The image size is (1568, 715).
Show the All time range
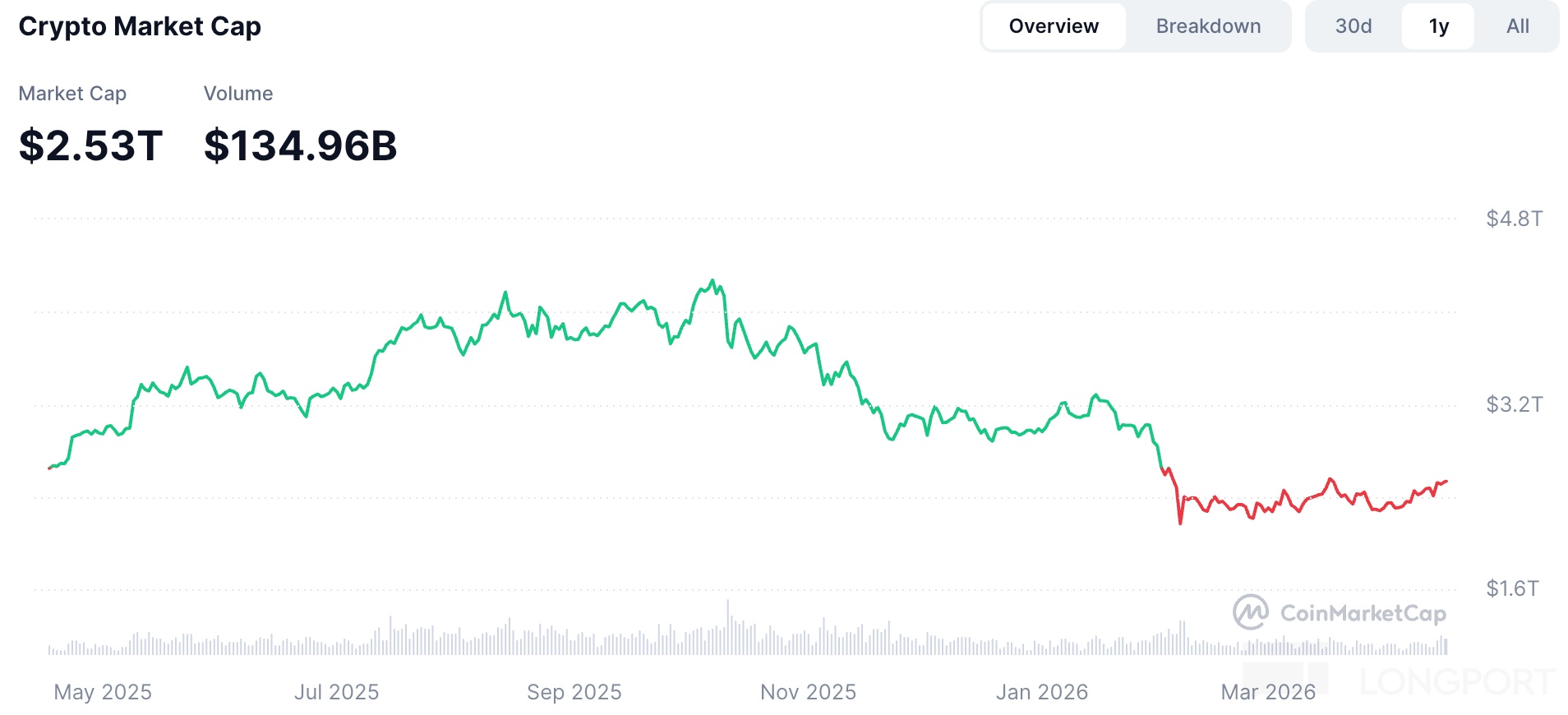coord(1517,26)
